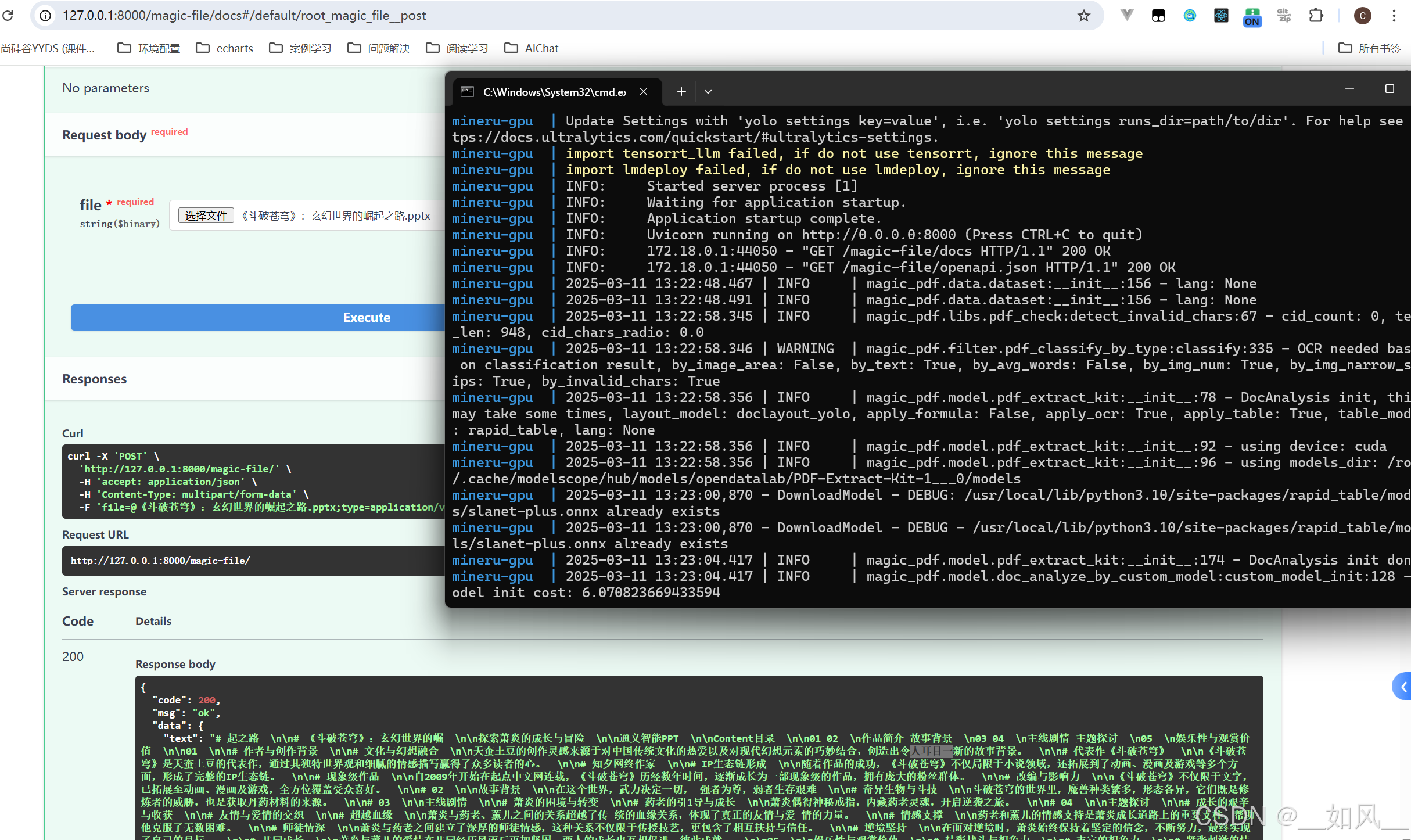1411x840 pixels.
Task: Open the echarts bookmark folder
Action: tap(224, 48)
